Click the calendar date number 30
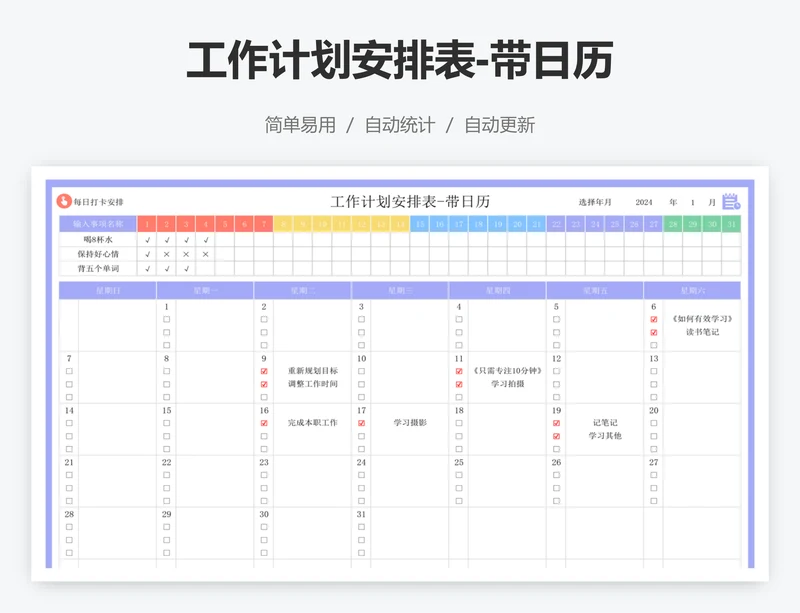 pyautogui.click(x=264, y=514)
